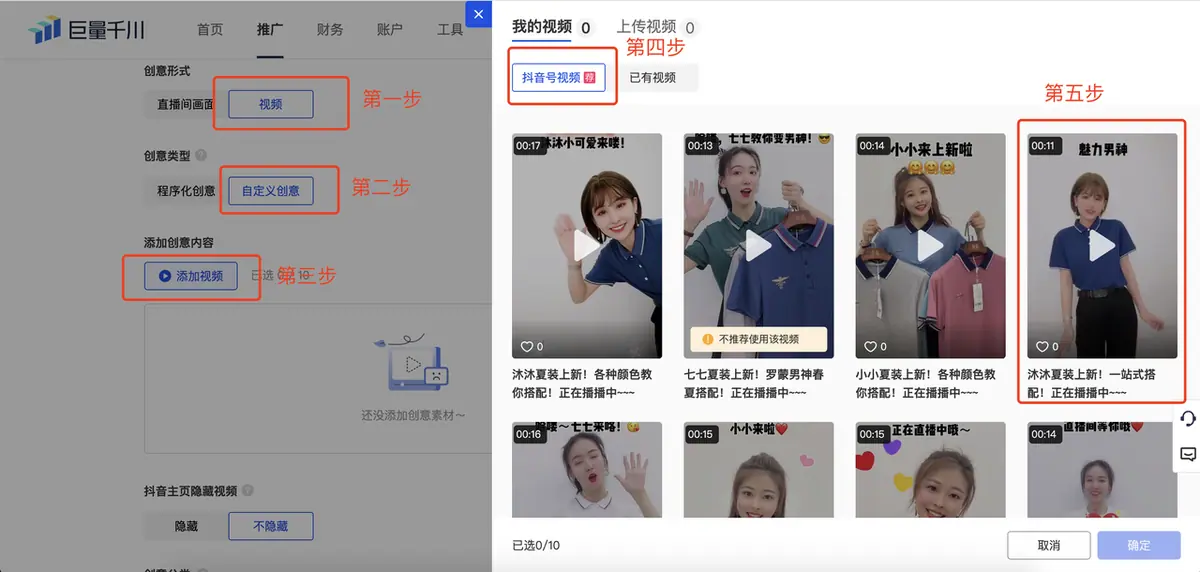The height and width of the screenshot is (572, 1200).
Task: Select 00:16 七七来咯 video thumbnail
Action: click(x=587, y=469)
